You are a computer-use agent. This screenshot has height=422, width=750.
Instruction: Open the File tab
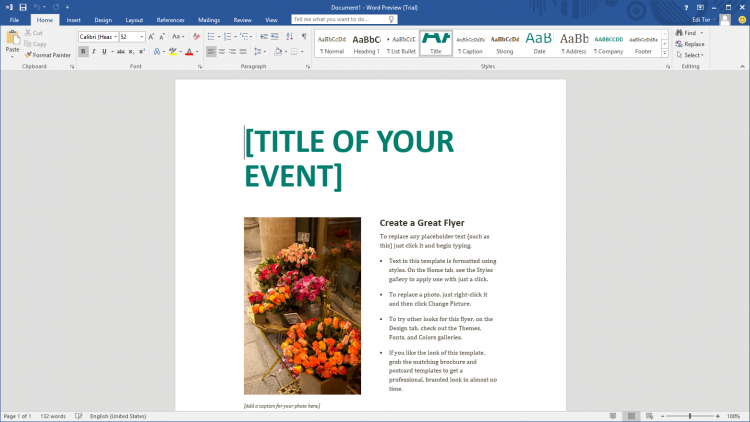pos(14,20)
